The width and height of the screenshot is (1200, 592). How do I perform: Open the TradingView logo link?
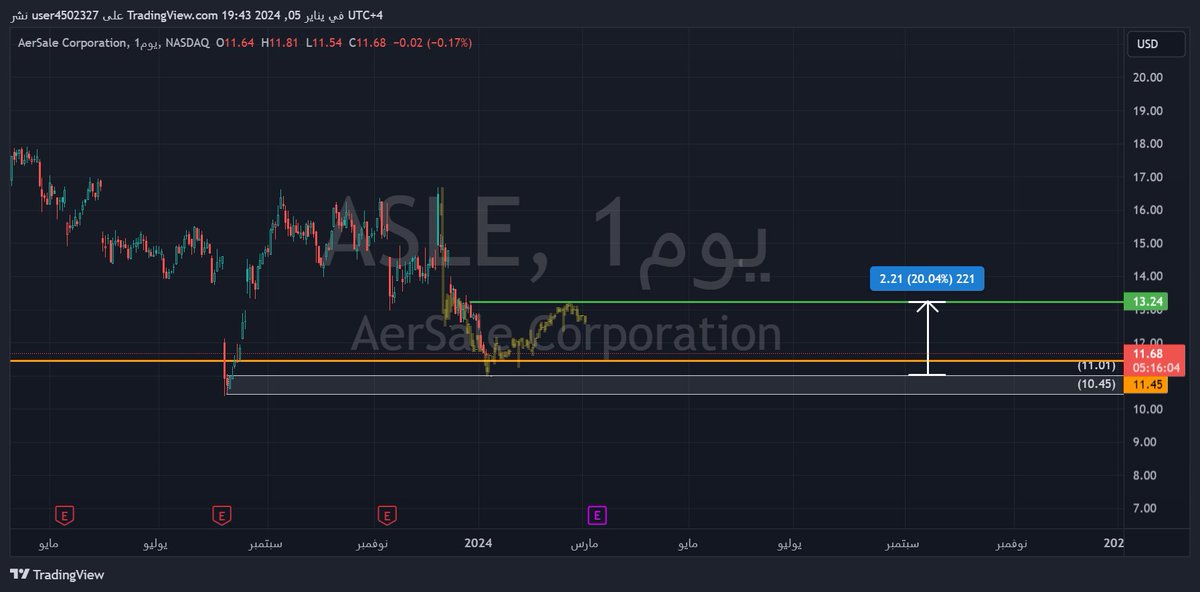pos(58,575)
